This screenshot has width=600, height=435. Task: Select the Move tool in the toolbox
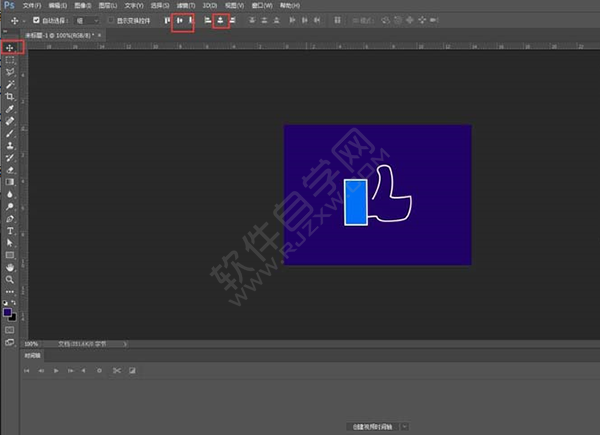(10, 47)
